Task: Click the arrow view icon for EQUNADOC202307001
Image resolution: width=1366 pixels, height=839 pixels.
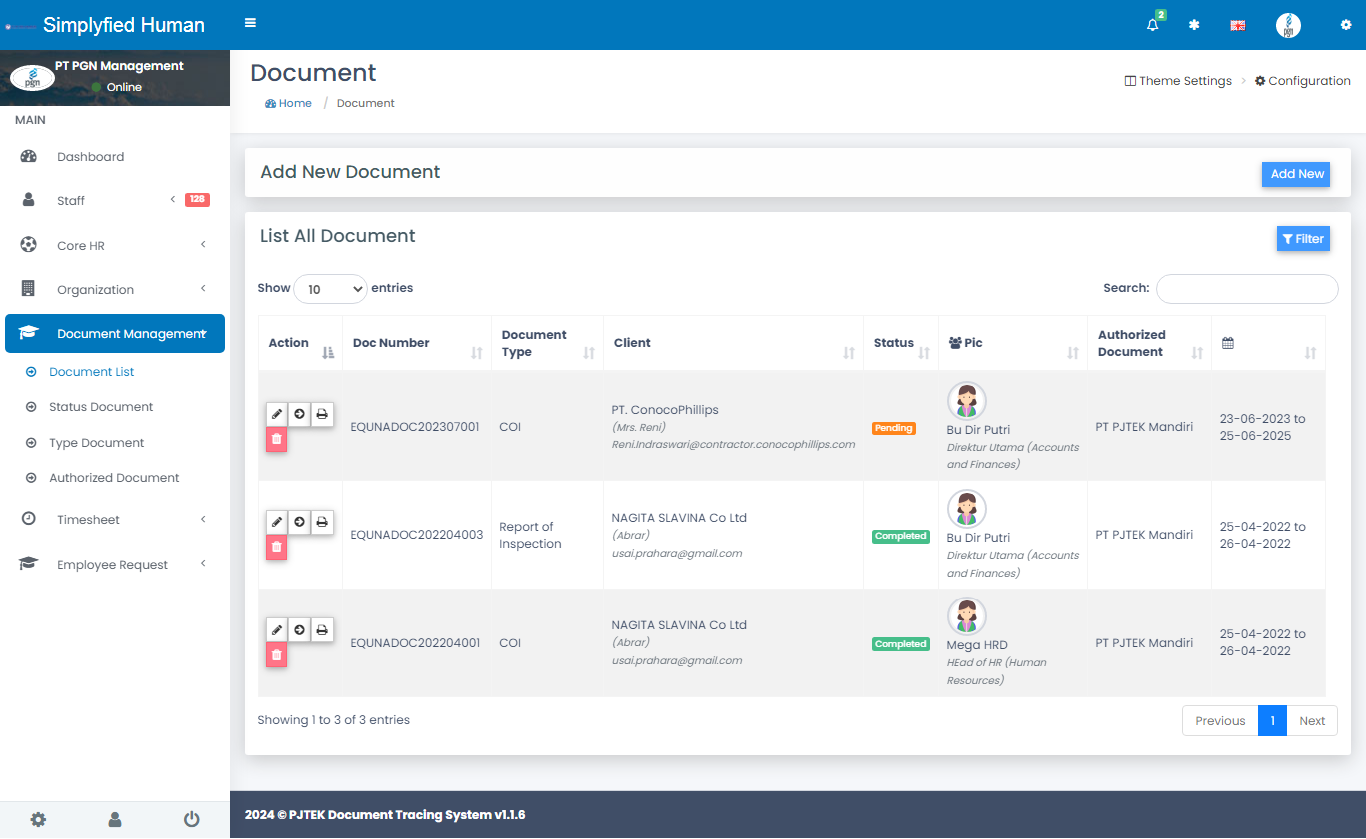Action: 299,414
